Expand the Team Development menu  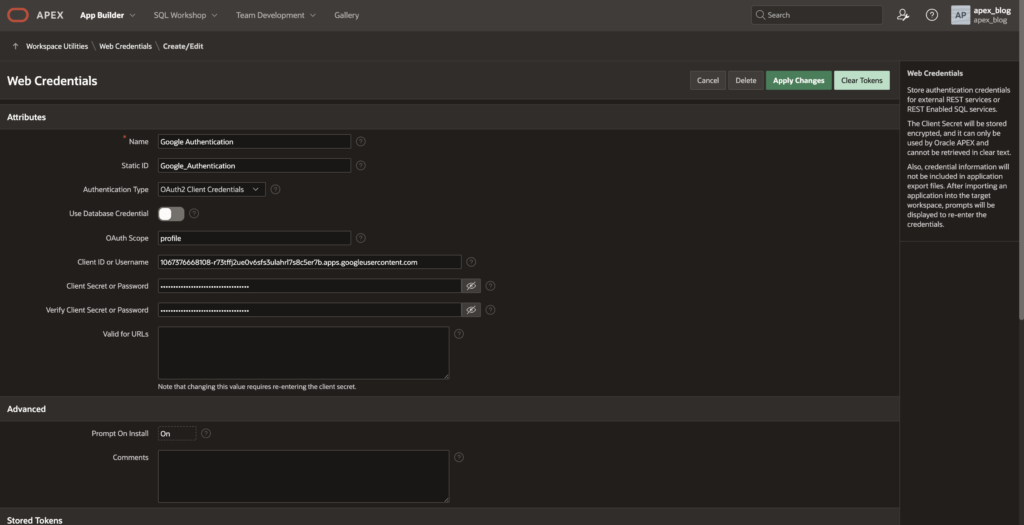(x=275, y=15)
